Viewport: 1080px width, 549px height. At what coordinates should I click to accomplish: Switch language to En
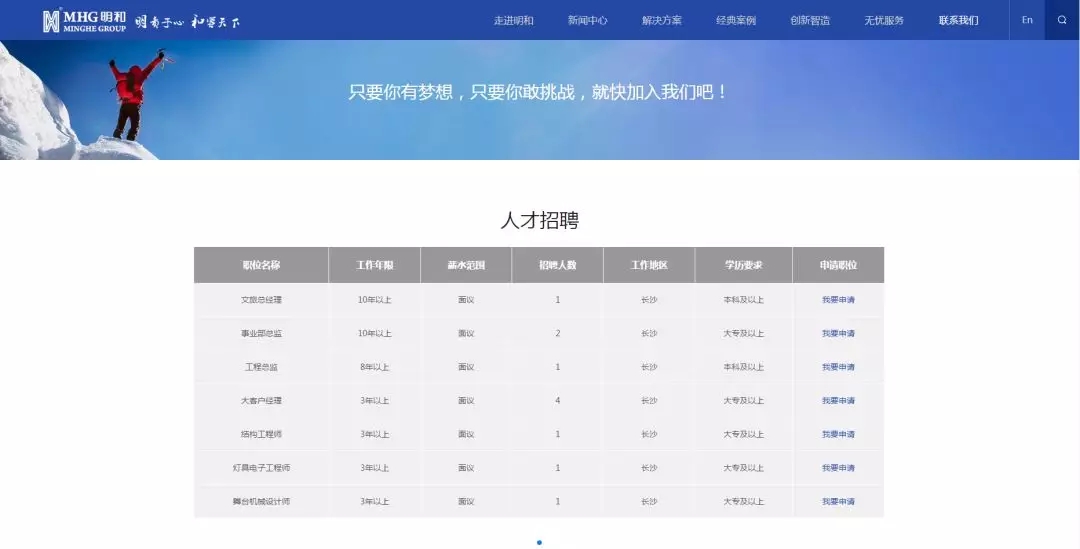(1027, 20)
